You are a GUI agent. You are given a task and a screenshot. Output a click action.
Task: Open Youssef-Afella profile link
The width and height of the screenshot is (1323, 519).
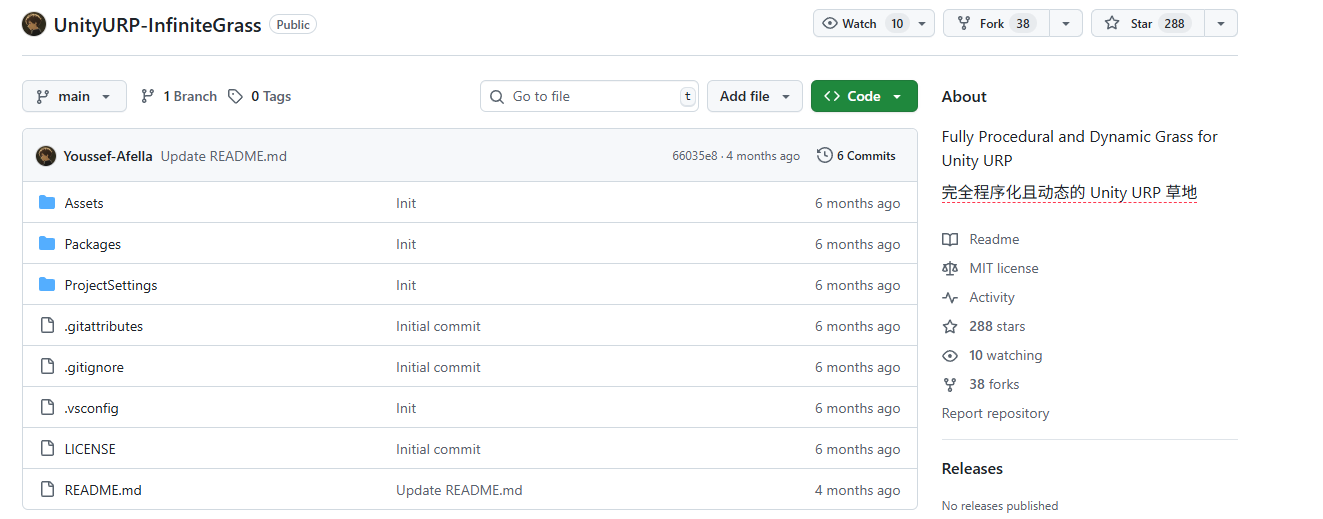coord(108,156)
